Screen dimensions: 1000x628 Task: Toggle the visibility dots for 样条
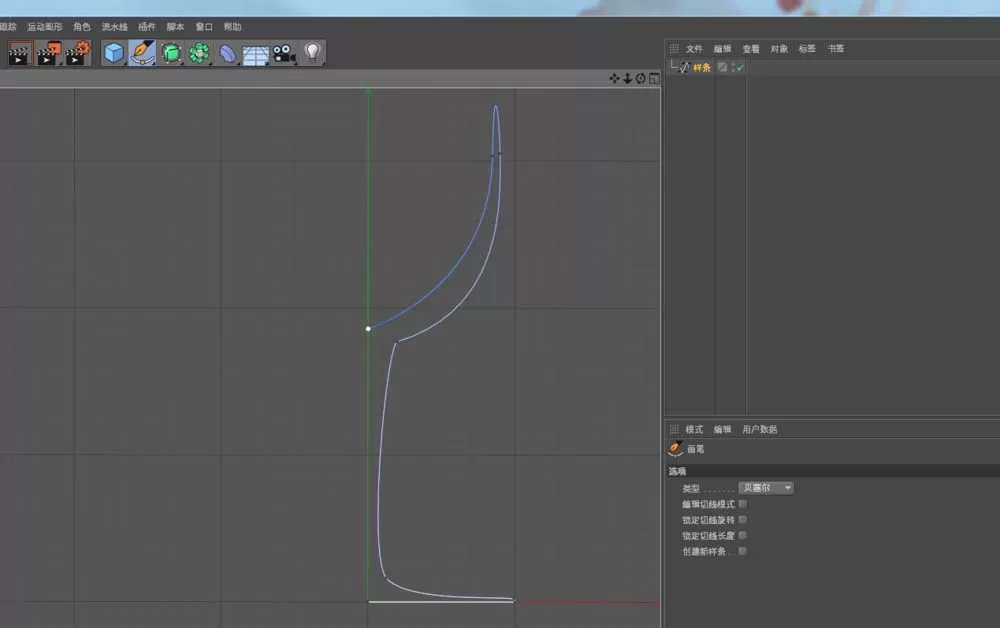733,67
